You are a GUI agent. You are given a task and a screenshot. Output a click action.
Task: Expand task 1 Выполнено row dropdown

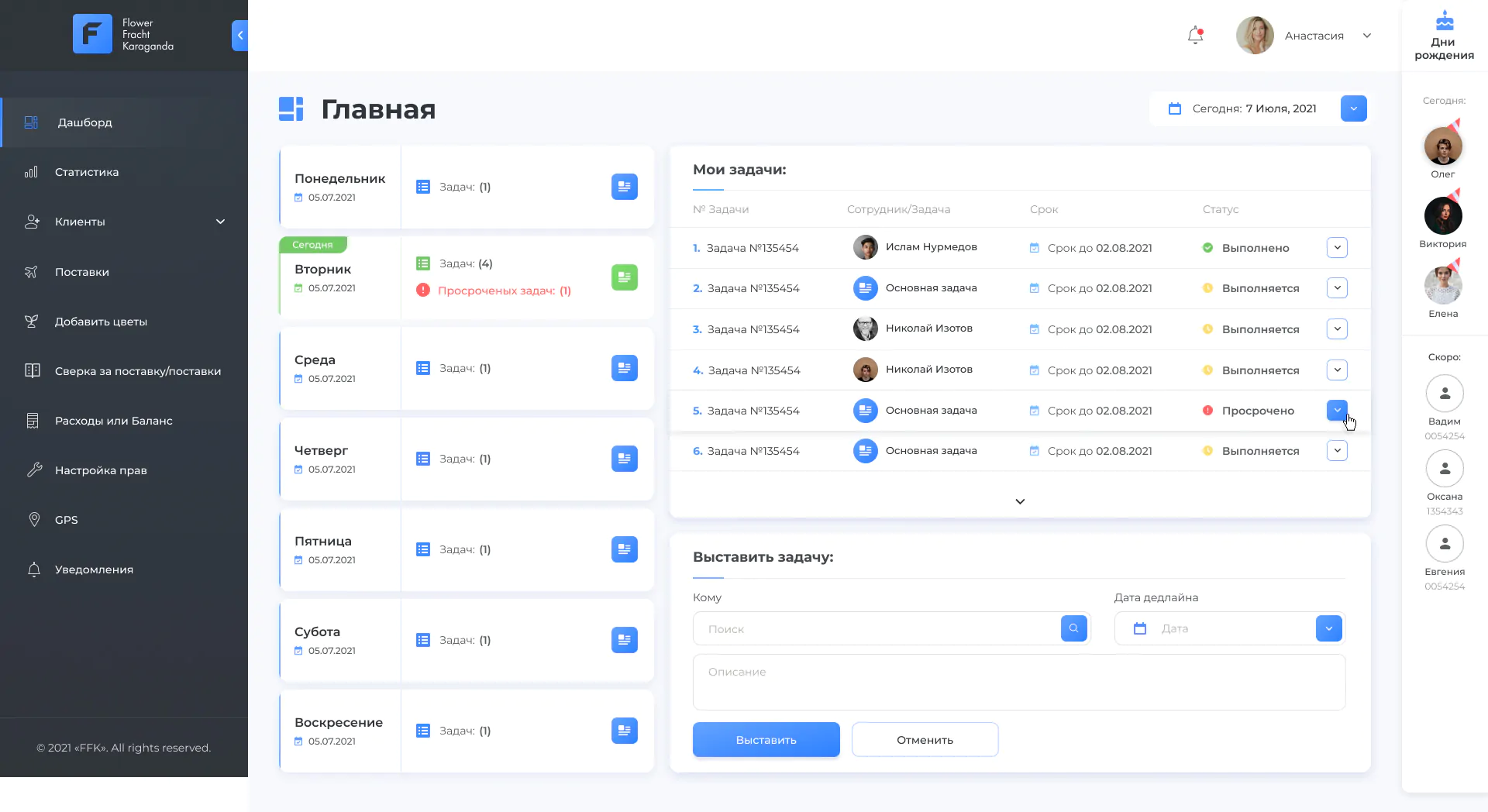point(1337,248)
